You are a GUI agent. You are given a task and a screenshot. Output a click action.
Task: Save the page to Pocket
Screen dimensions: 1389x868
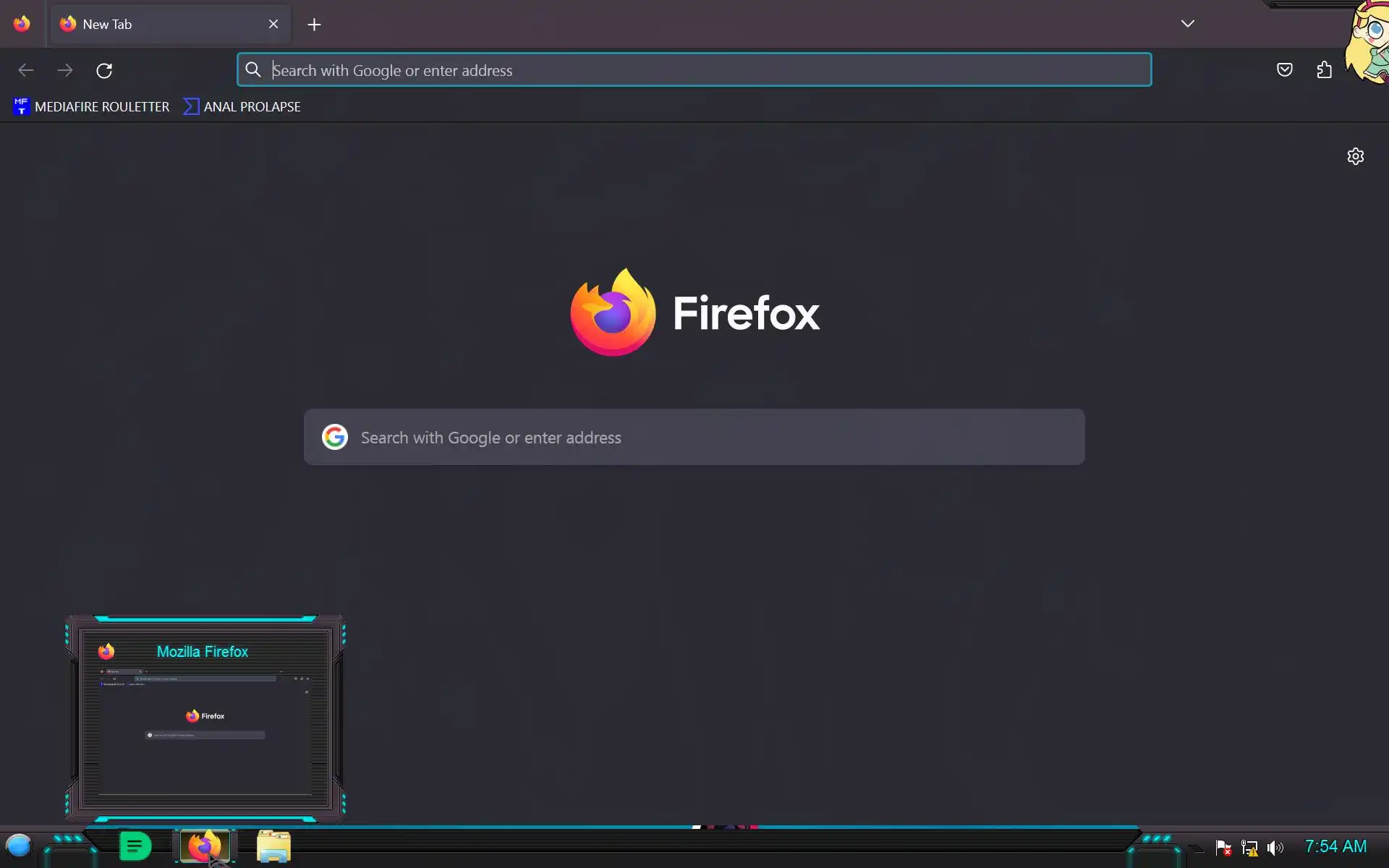(1284, 70)
